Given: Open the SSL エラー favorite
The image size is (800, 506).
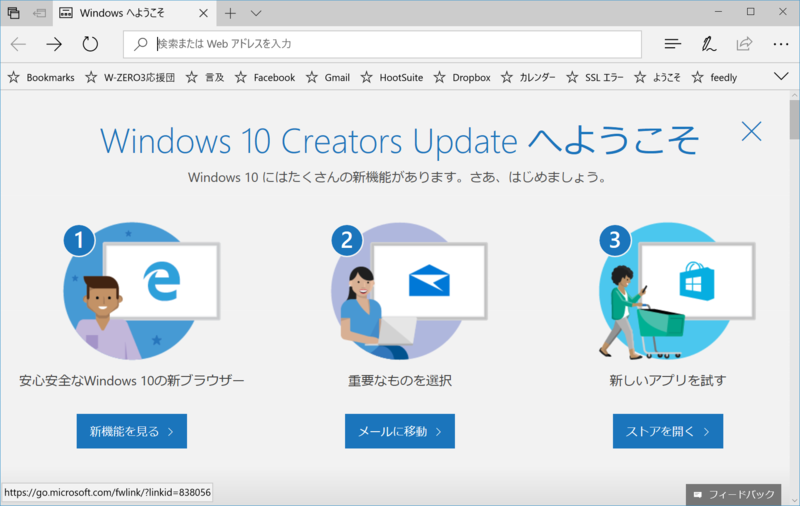Looking at the screenshot, I should point(594,78).
